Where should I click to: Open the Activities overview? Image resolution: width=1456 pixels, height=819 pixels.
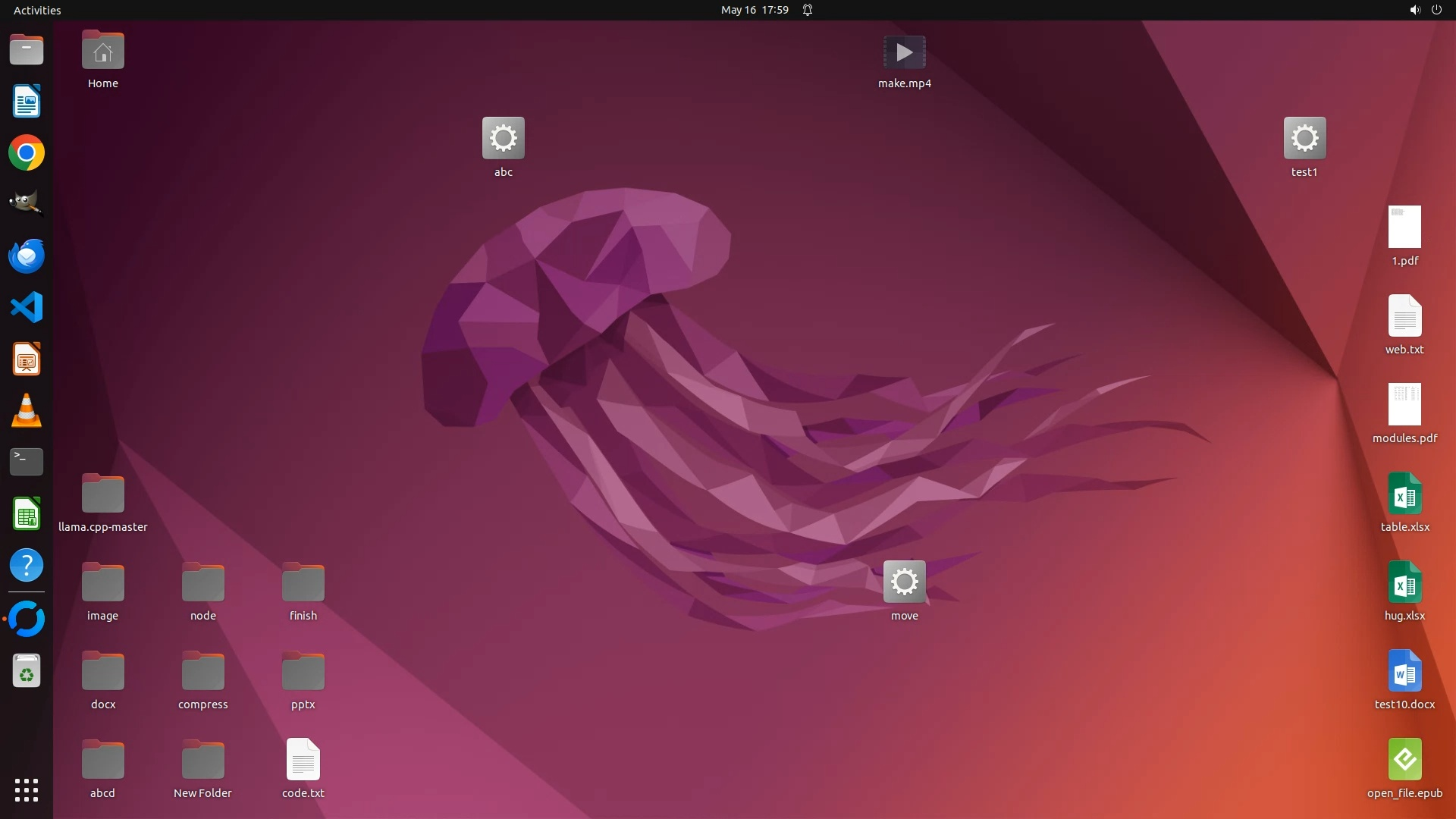click(37, 10)
